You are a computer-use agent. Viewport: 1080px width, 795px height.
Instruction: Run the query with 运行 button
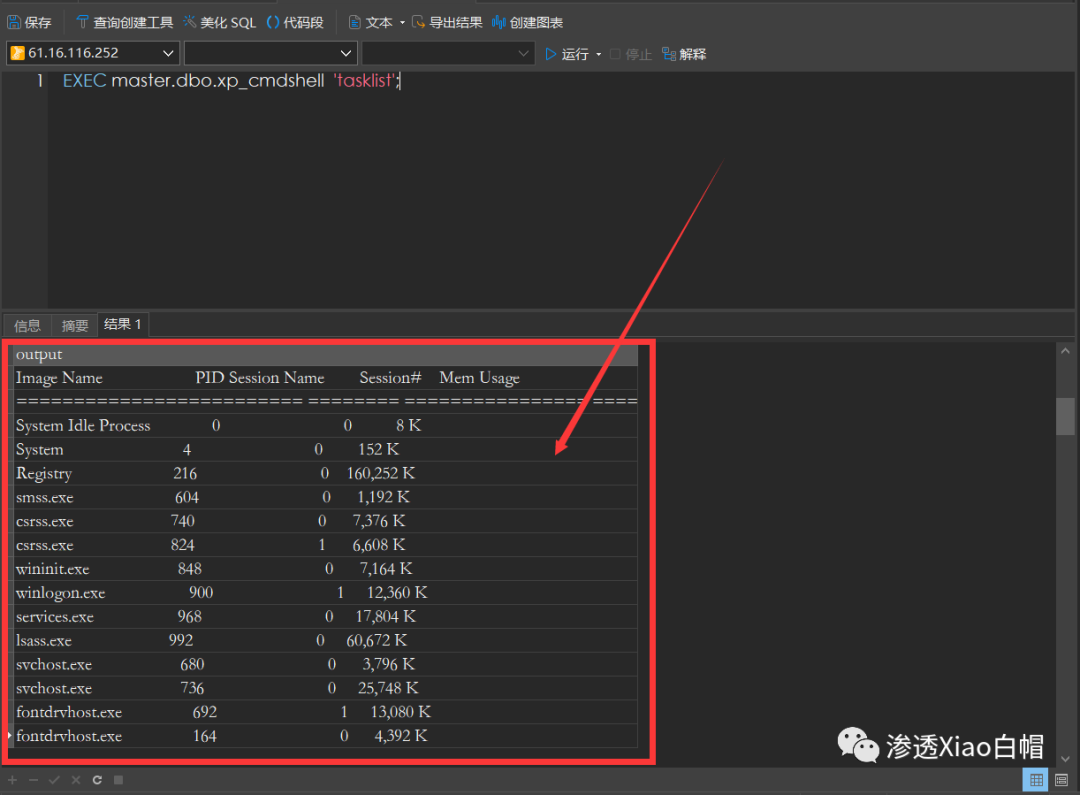coord(567,54)
